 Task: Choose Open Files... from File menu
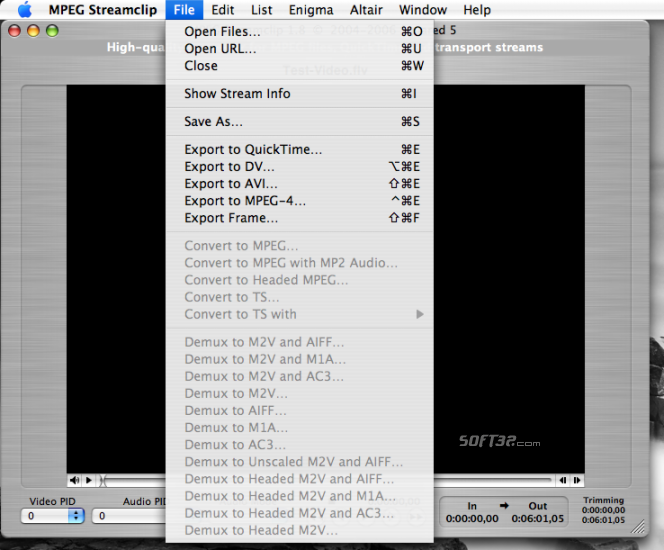[x=299, y=31]
